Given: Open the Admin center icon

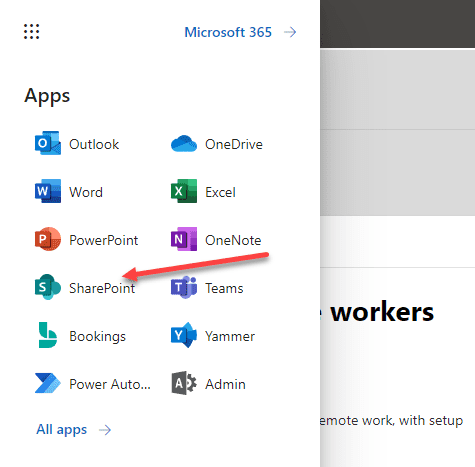Looking at the screenshot, I should (184, 383).
